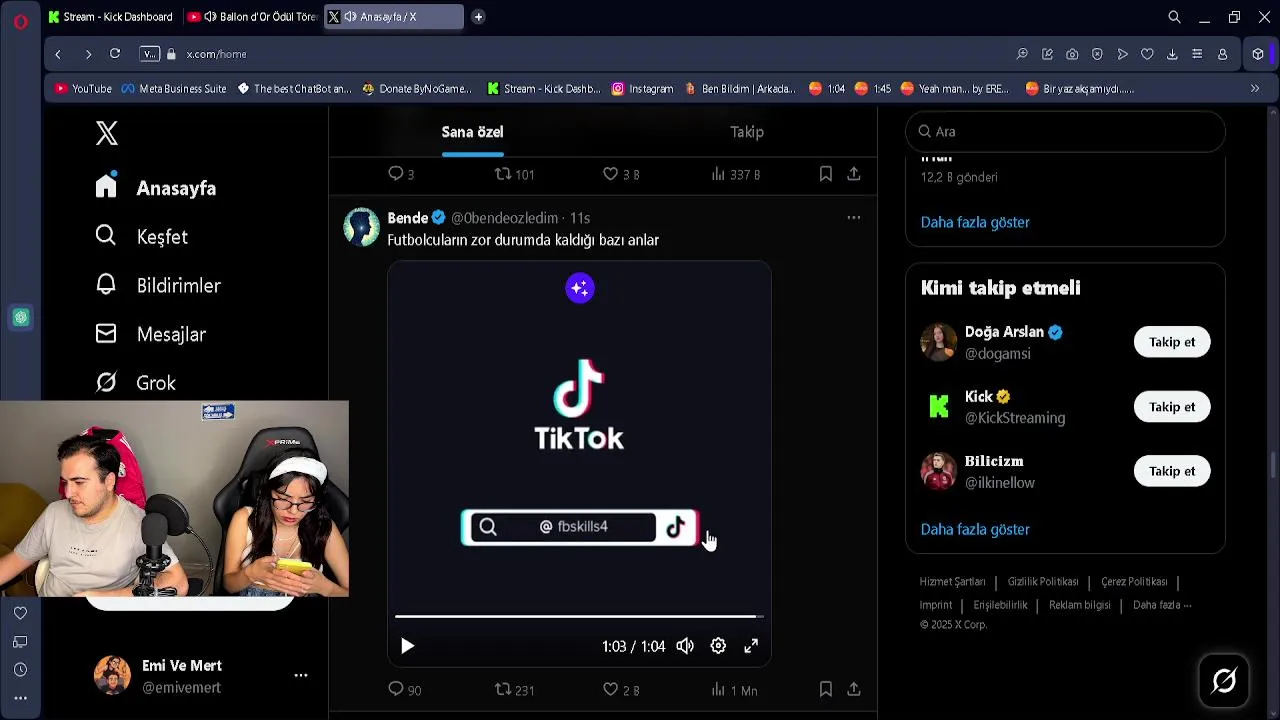
Task: Click the Grok sparkle icon on video
Action: [x=580, y=288]
